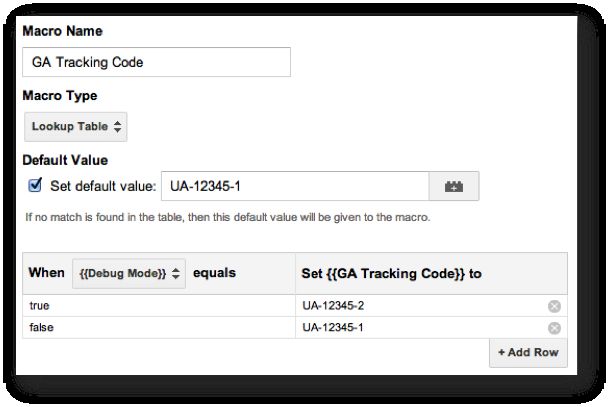Remove the 'false' row with its X icon
Screen dimensions: 610x407
pyautogui.click(x=554, y=328)
